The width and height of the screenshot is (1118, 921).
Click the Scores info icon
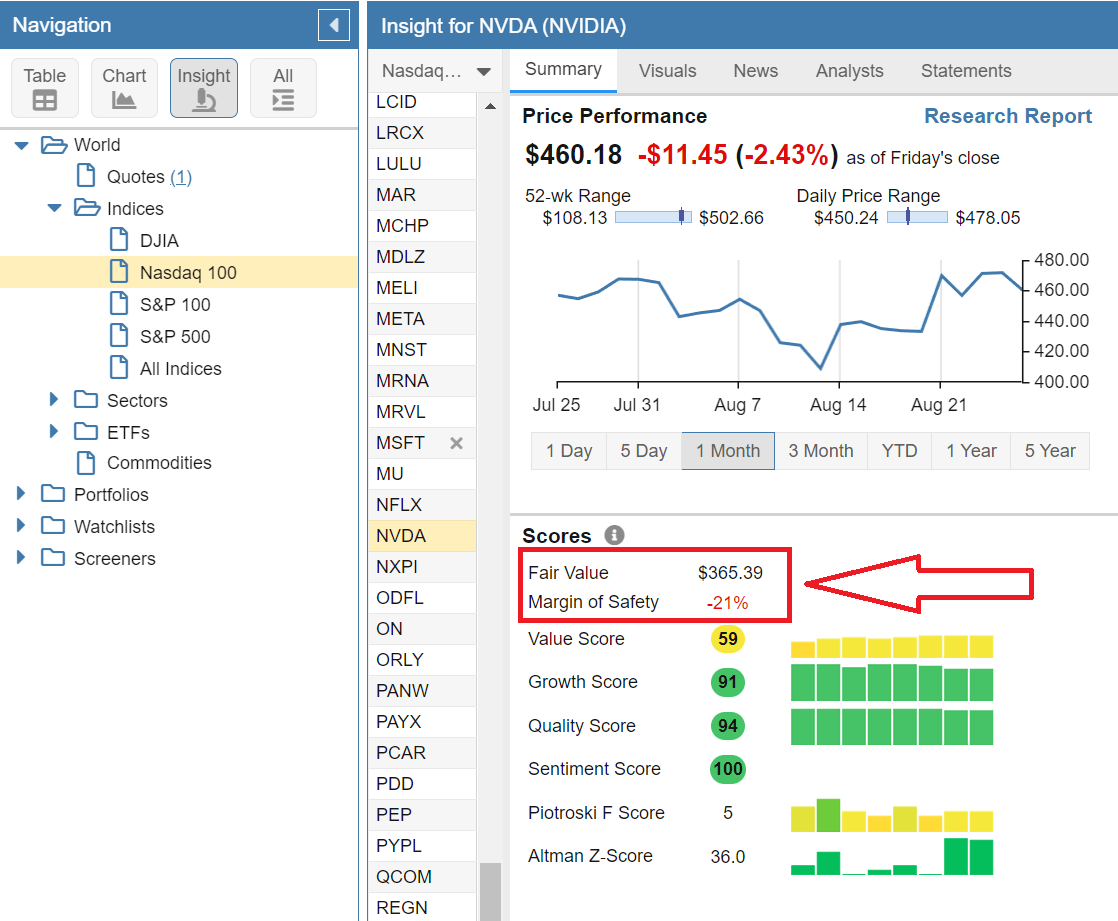pyautogui.click(x=614, y=535)
